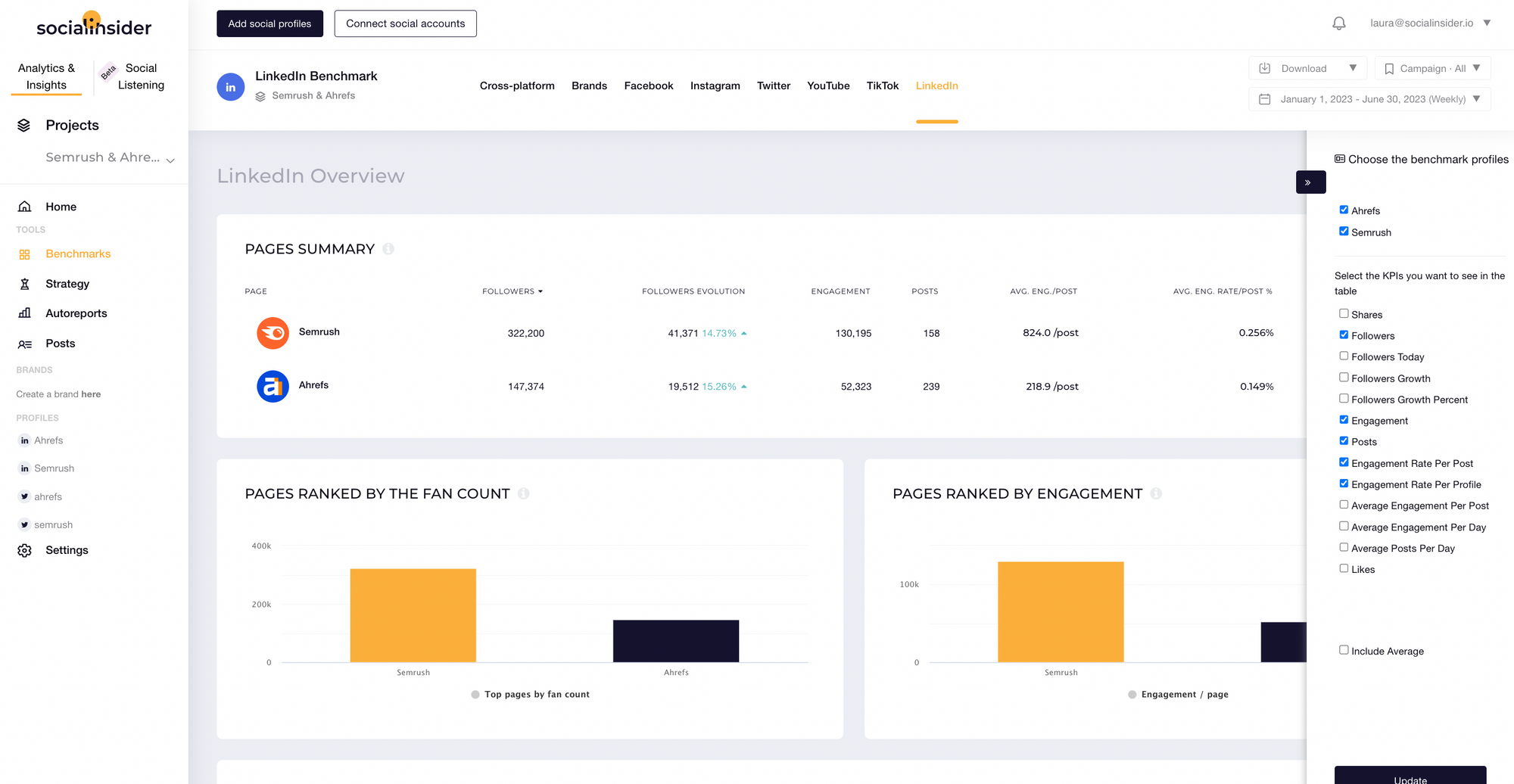Click the Semrush orange engagement bar

coord(1061,611)
